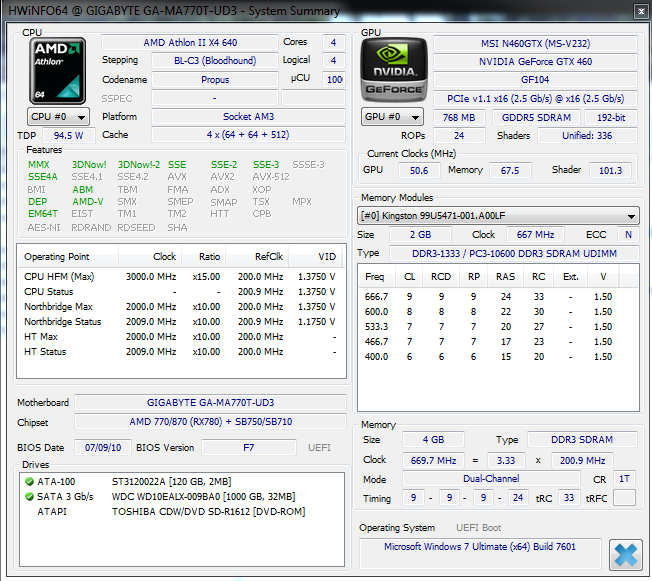Viewport: 652px width, 581px height.
Task: Click the AMD-V feature label
Action: (88, 202)
